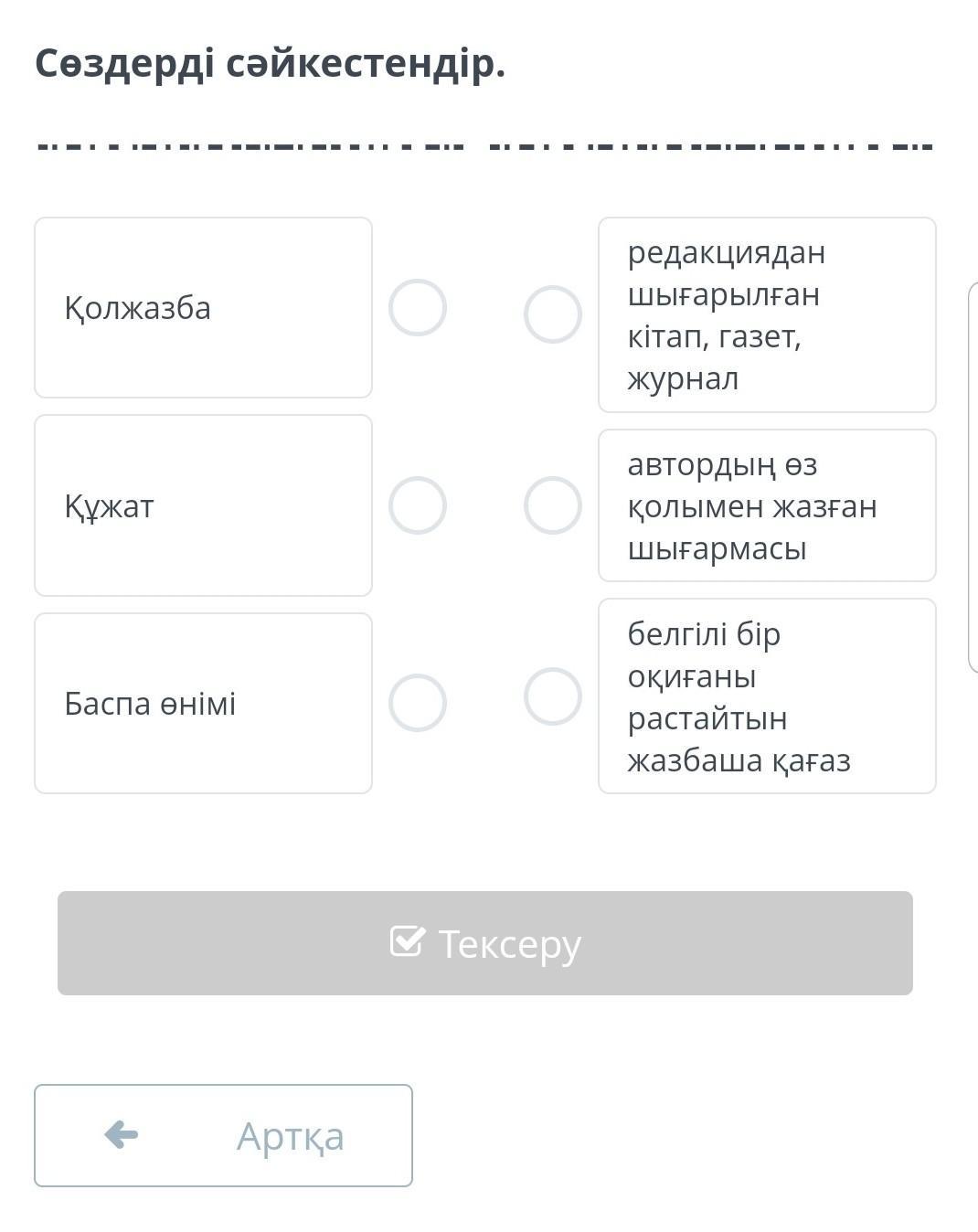
Task: Click the left dashed progress line
Action: (250, 146)
